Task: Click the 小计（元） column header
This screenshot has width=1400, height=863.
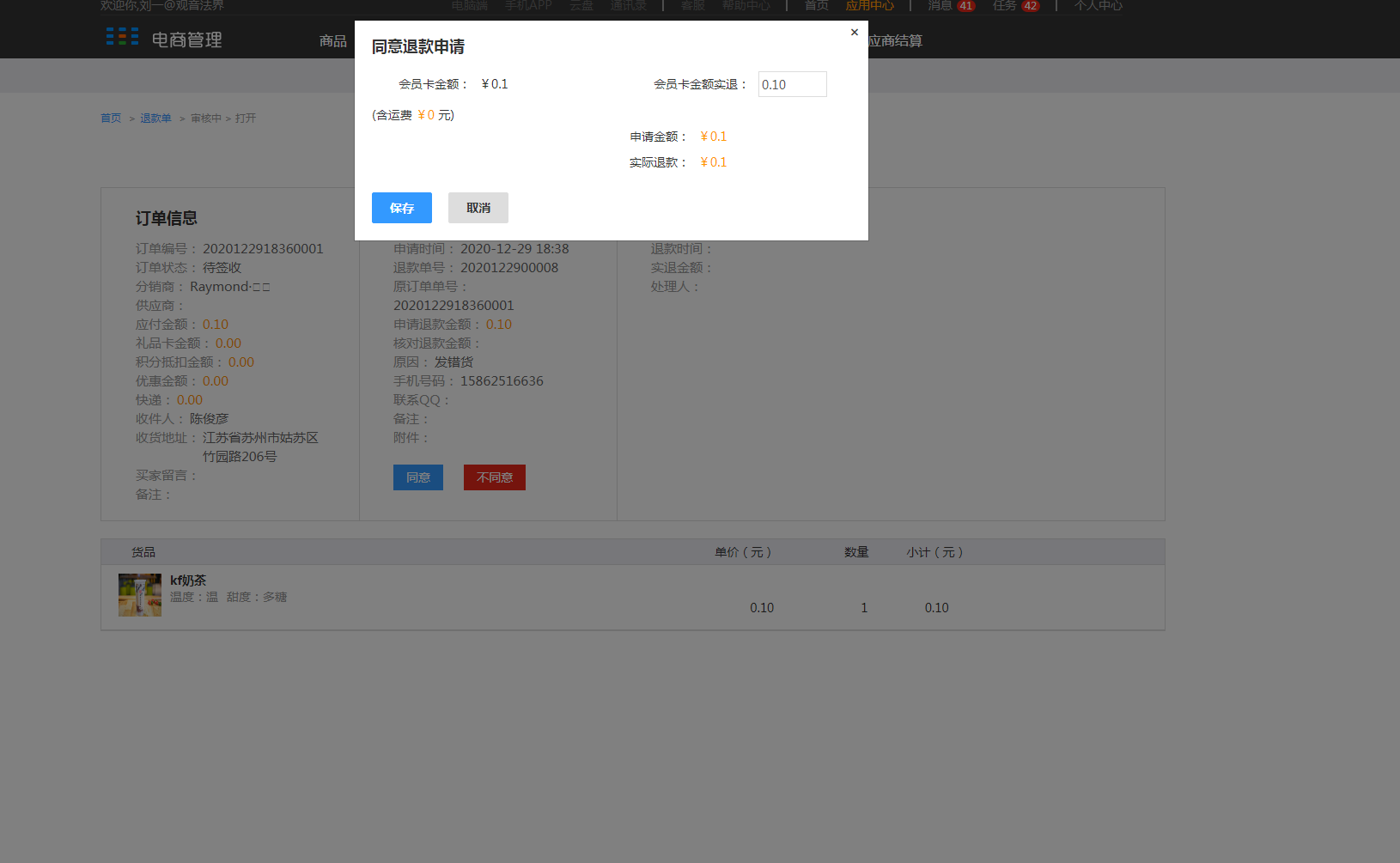Action: [934, 552]
